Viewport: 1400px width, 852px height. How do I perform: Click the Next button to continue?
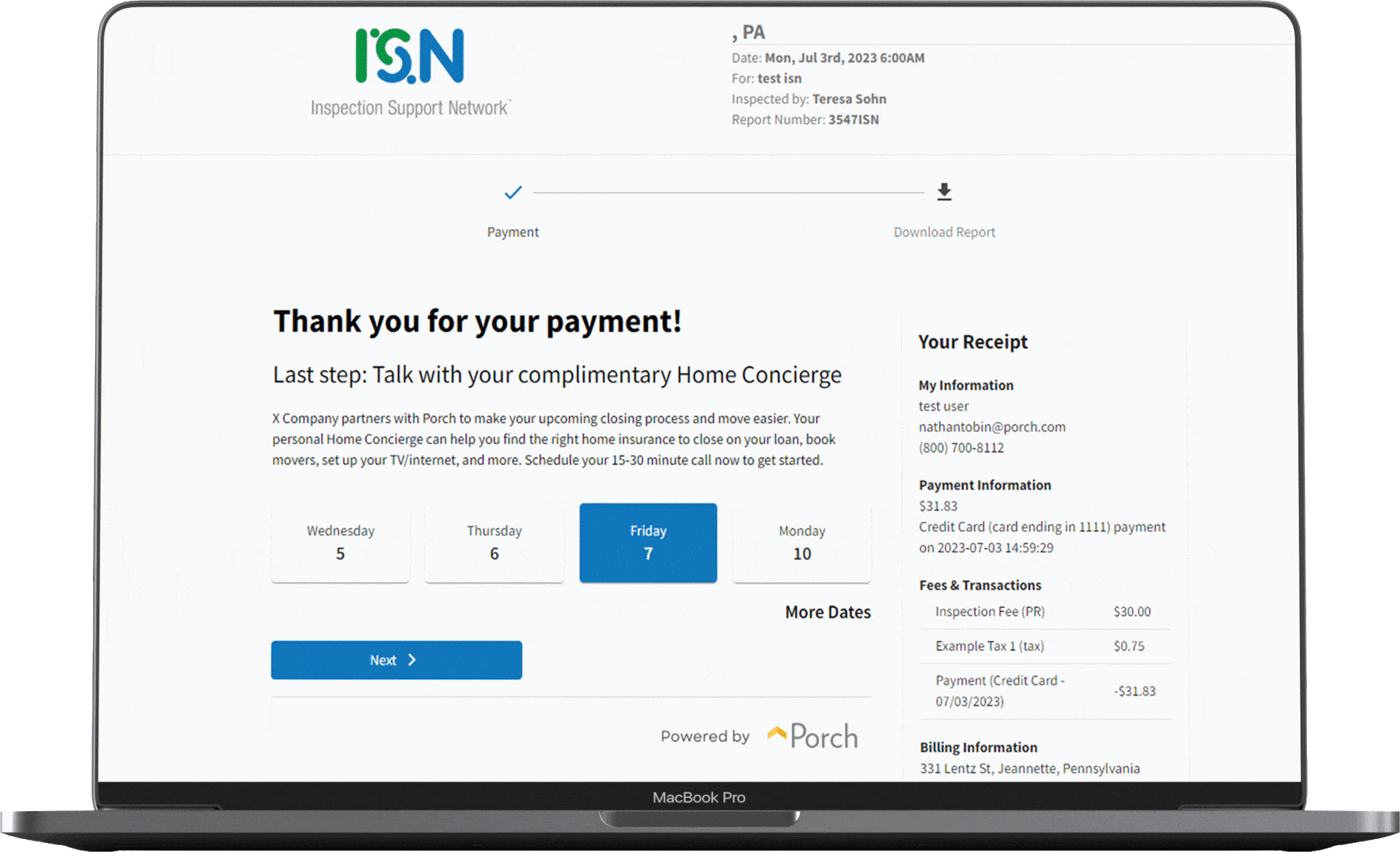tap(396, 659)
